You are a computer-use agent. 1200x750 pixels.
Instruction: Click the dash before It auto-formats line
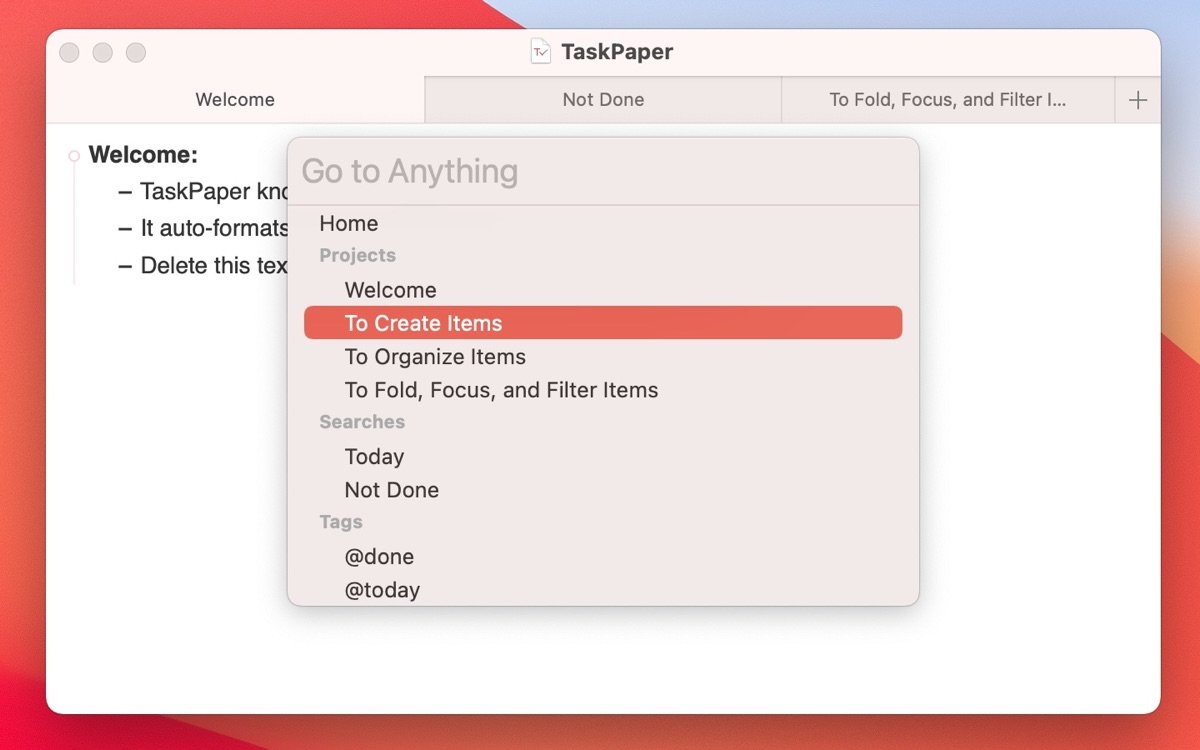125,229
